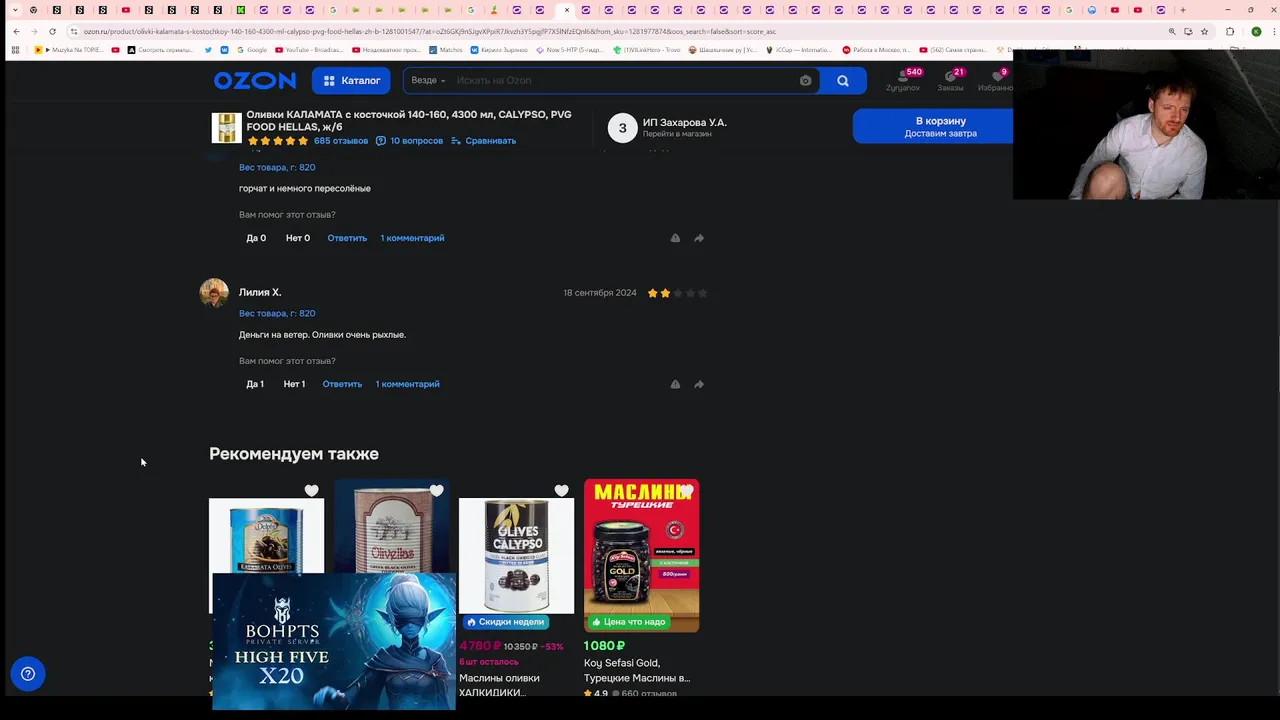Click BOHPTS High Five X20 ad banner
Image resolution: width=1280 pixels, height=720 pixels.
point(334,642)
